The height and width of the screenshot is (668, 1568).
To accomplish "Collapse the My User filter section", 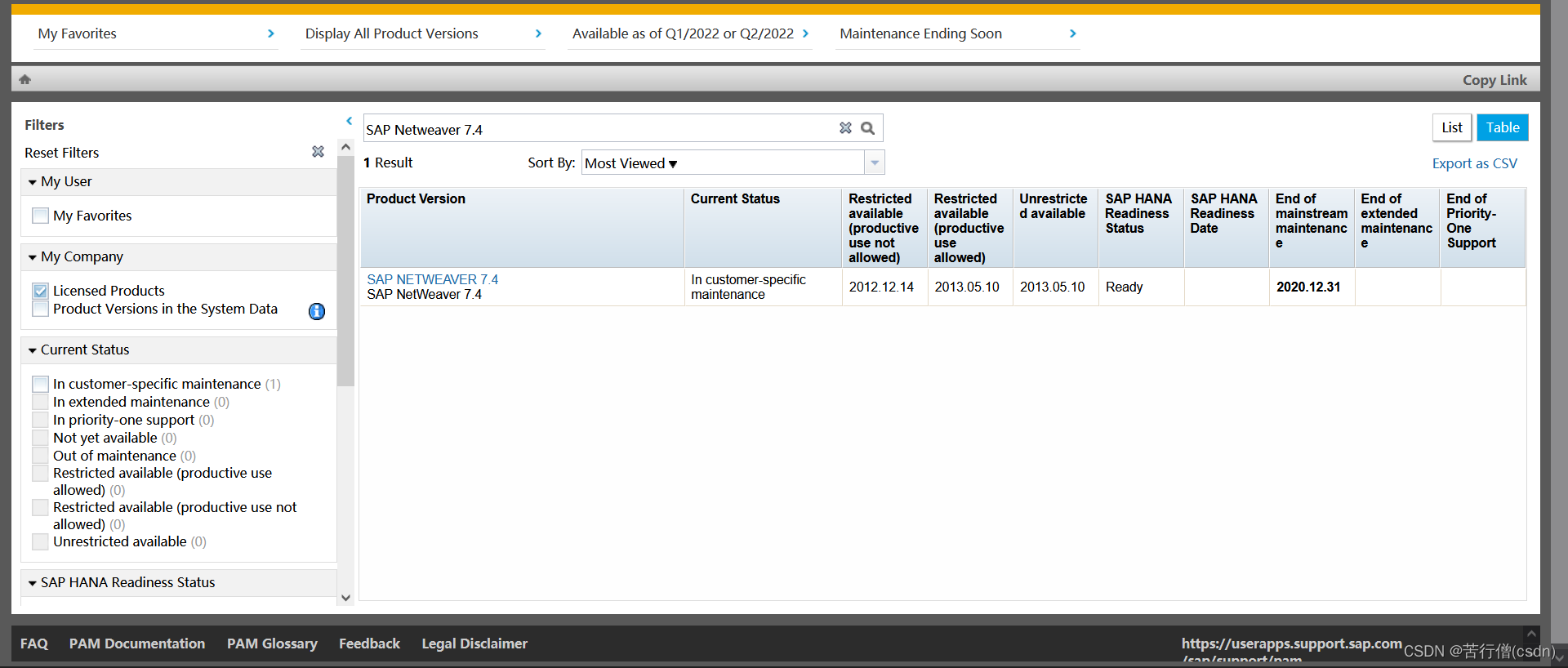I will [x=33, y=182].
